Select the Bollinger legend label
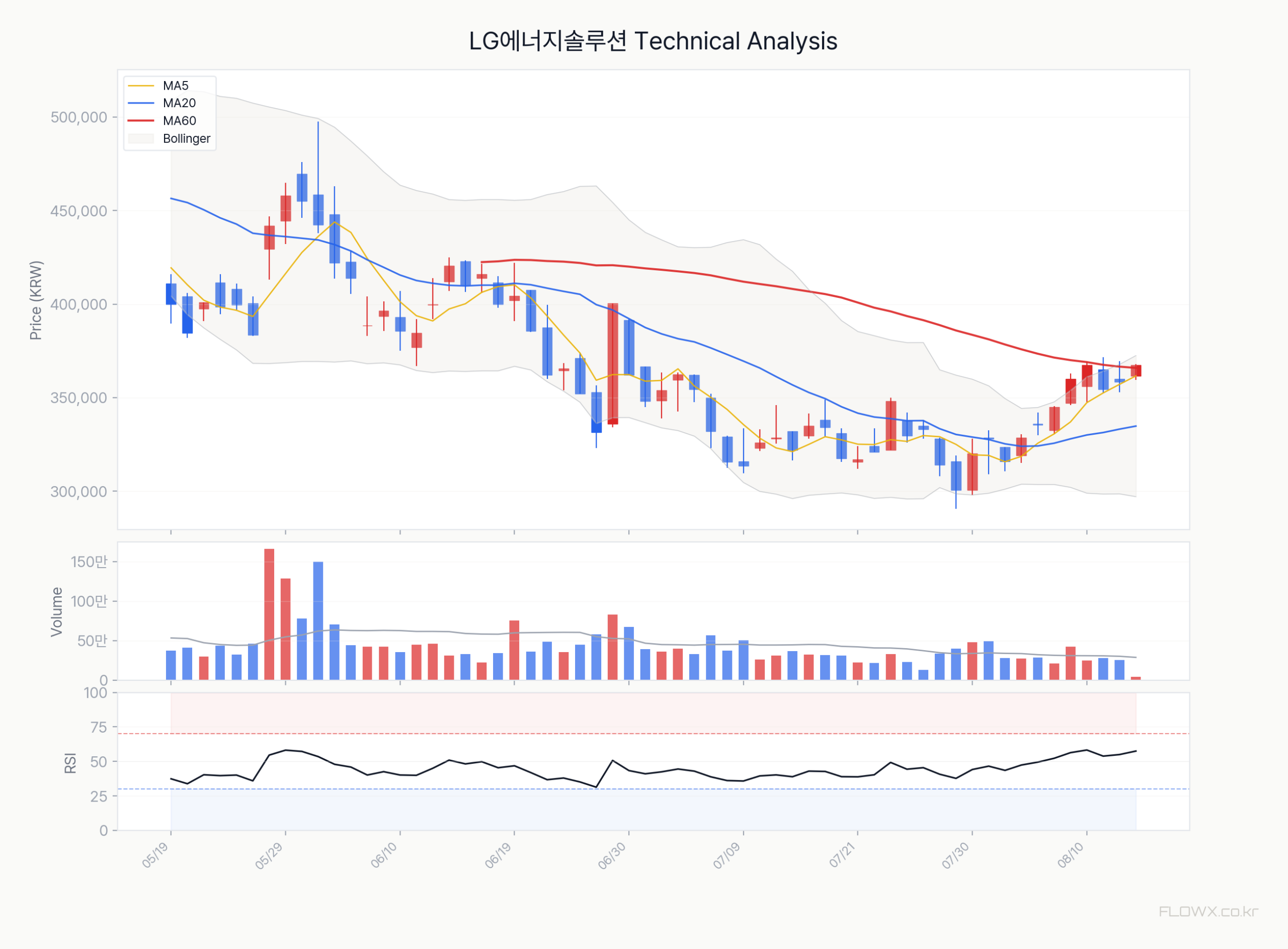Image resolution: width=1288 pixels, height=949 pixels. 187,139
